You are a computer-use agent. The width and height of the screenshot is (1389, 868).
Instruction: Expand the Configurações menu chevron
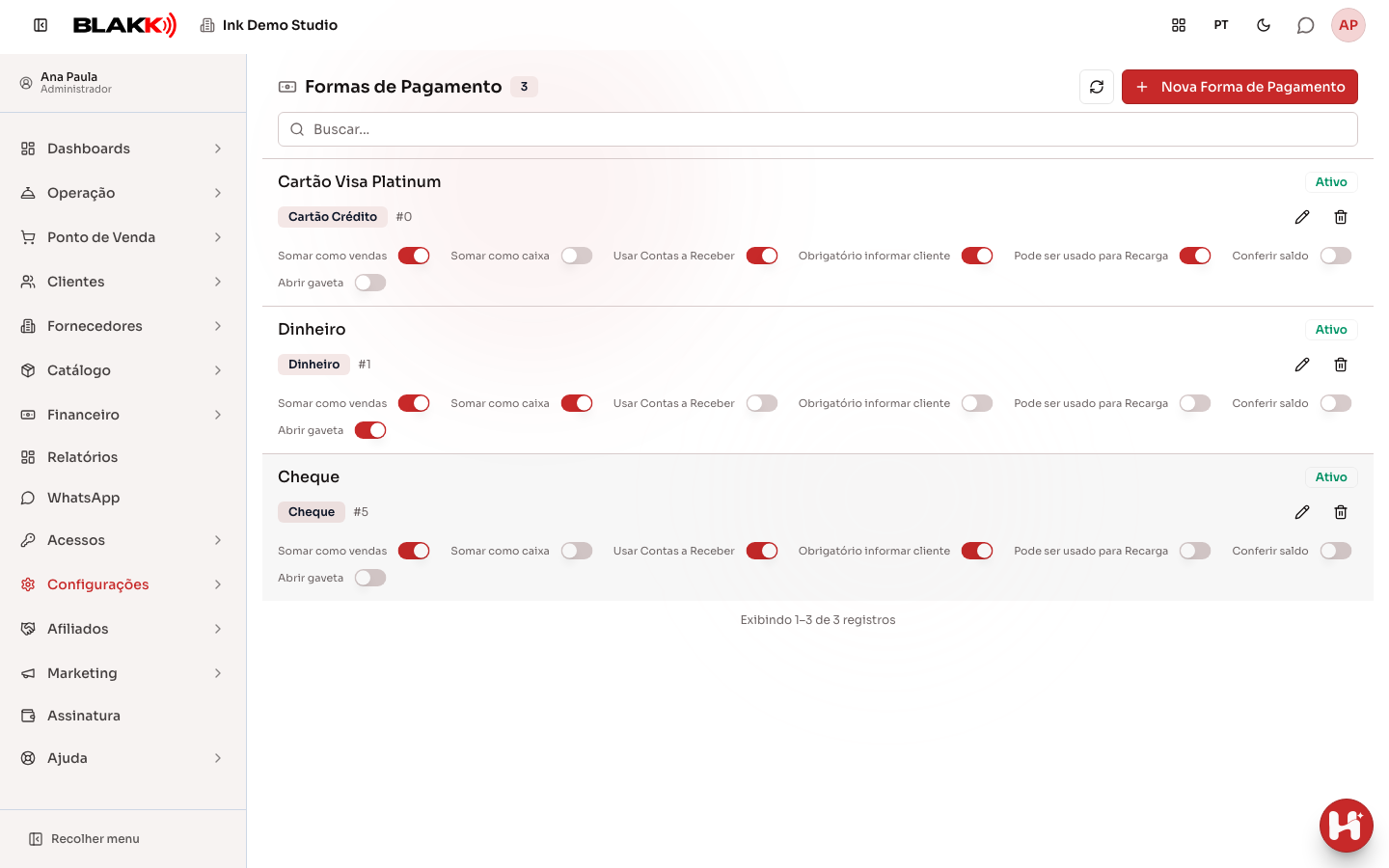[218, 584]
